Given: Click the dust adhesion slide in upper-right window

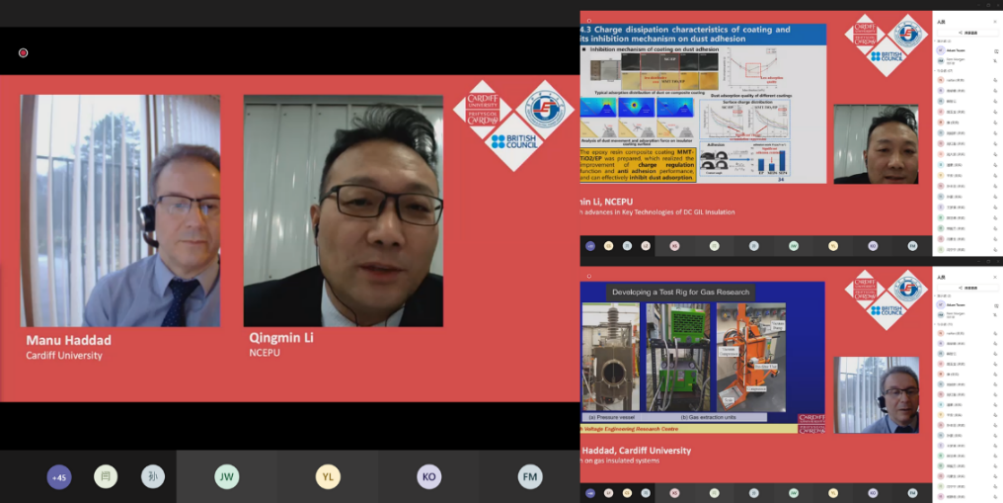Looking at the screenshot, I should coord(702,104).
